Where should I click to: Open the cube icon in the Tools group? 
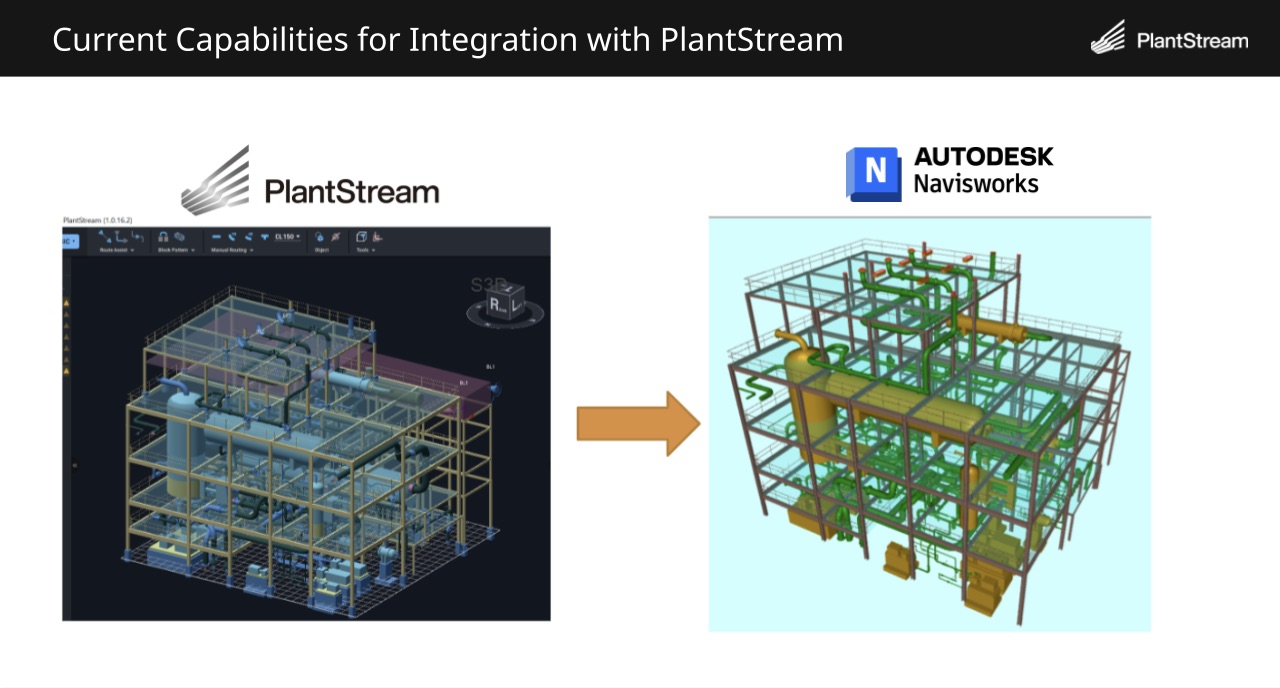(x=360, y=236)
